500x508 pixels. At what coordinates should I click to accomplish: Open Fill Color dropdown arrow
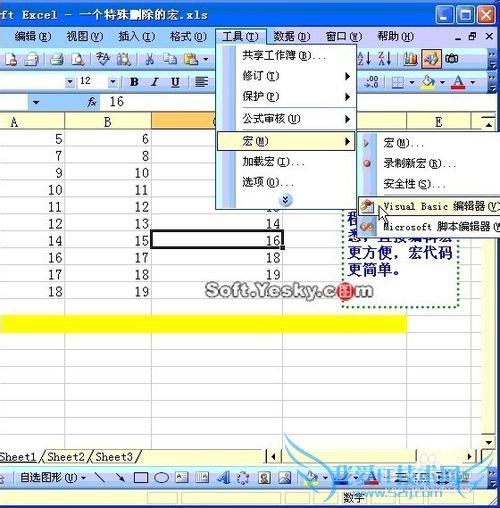(x=442, y=82)
